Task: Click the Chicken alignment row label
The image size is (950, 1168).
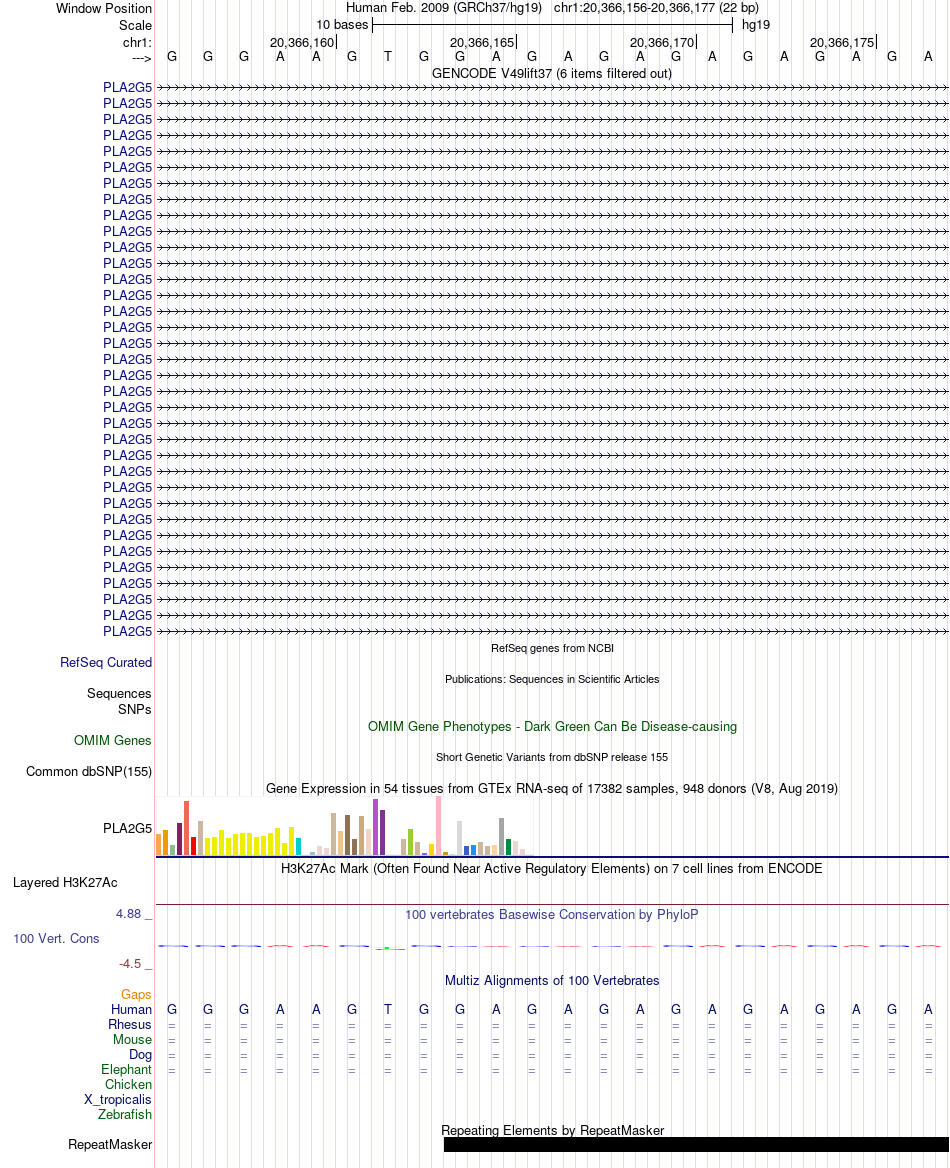Action: tap(128, 1085)
